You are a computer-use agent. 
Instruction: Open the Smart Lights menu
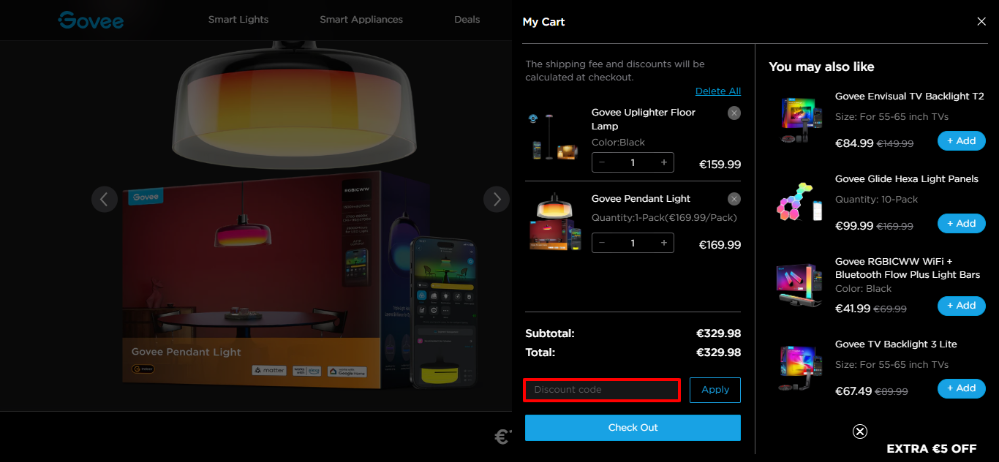[x=238, y=20]
